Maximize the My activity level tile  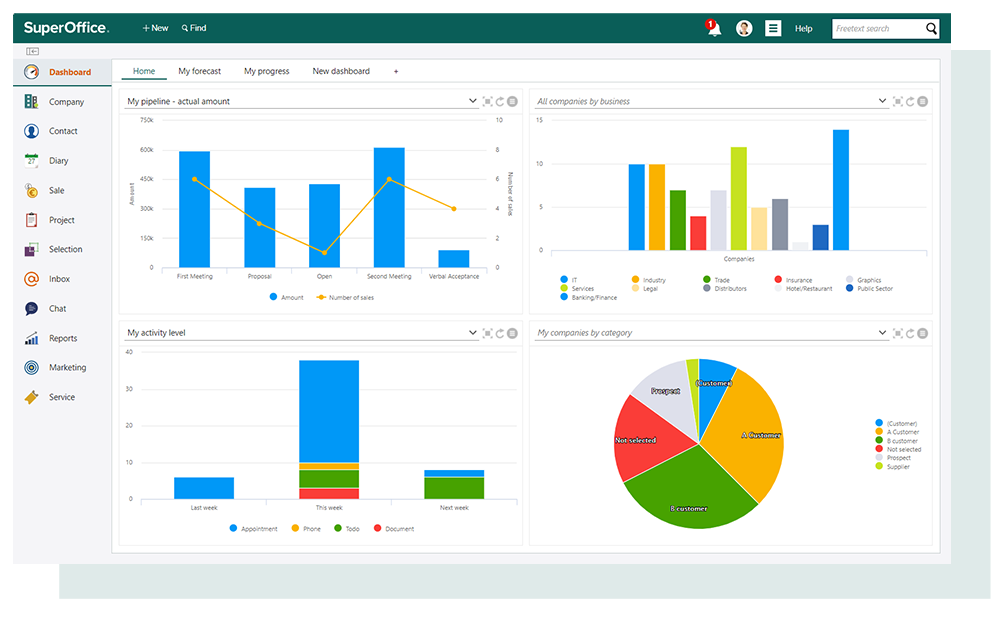point(487,333)
